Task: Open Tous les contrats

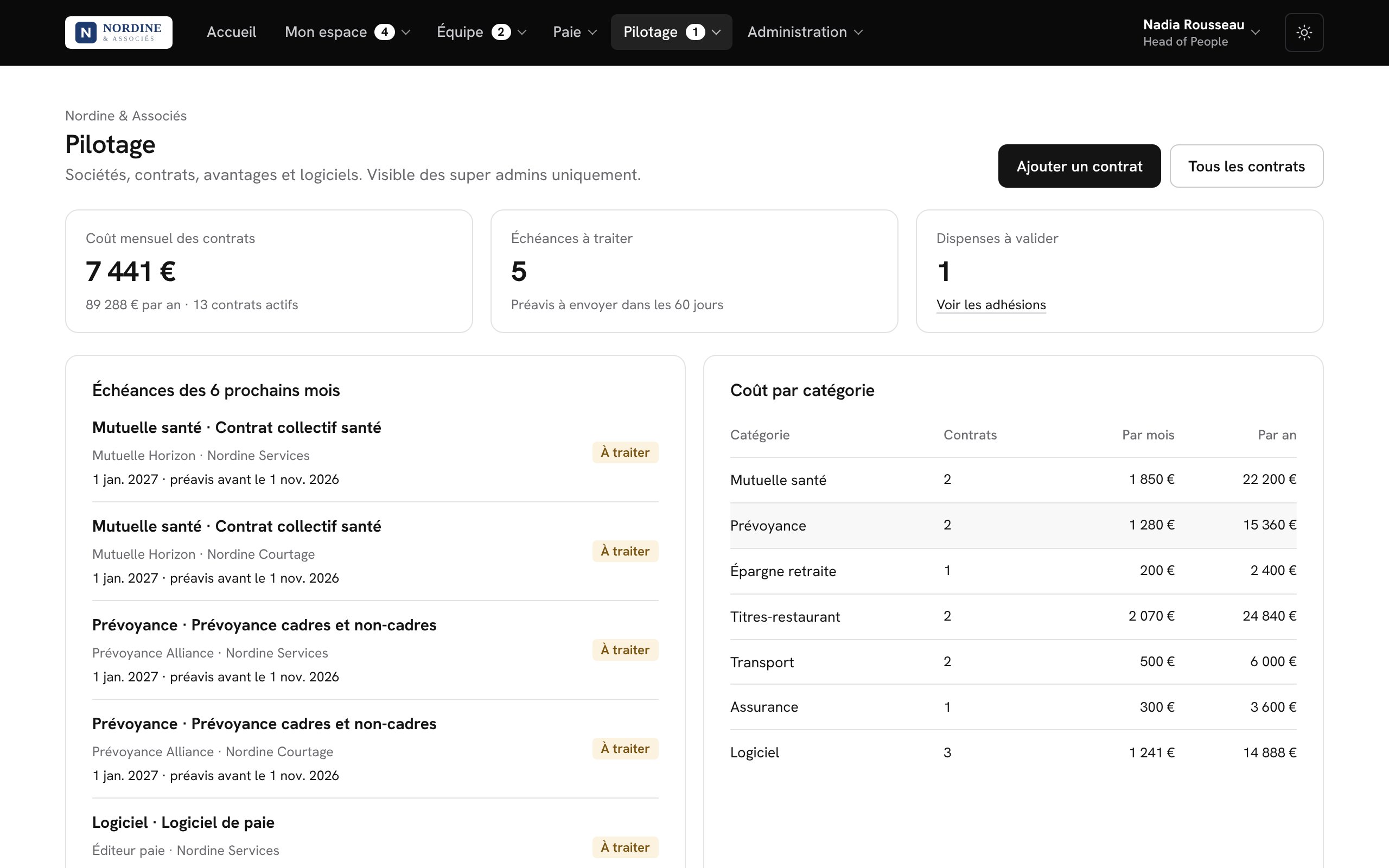Action: [x=1246, y=166]
